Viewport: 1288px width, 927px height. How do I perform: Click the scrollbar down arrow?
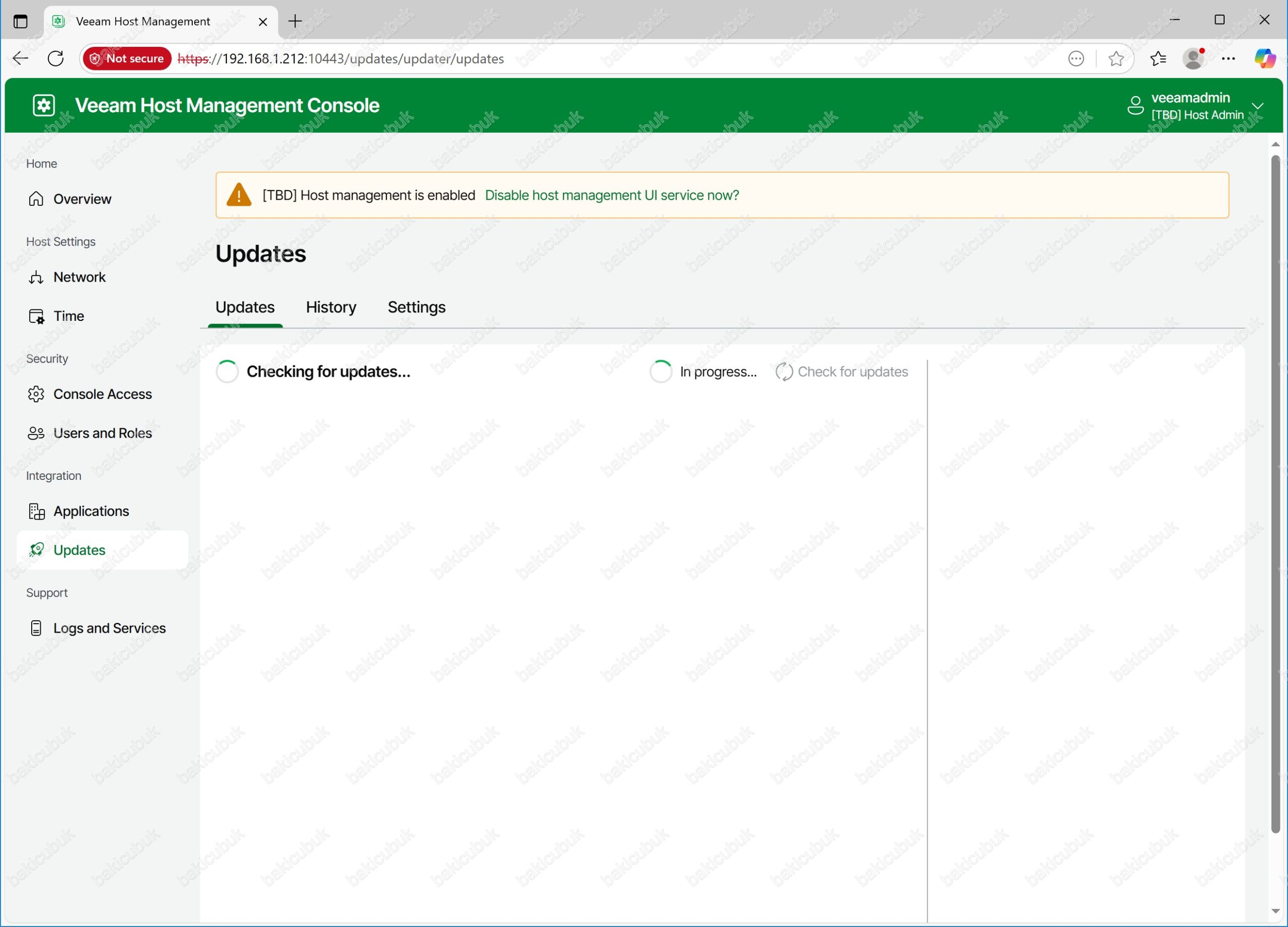coord(1275,911)
